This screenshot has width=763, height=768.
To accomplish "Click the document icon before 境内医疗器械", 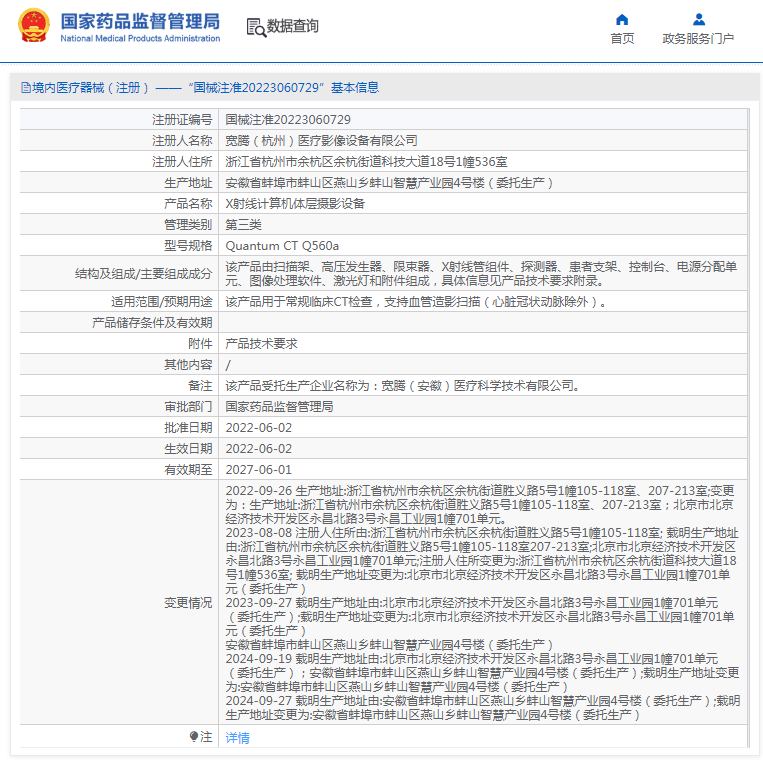I will (26, 88).
